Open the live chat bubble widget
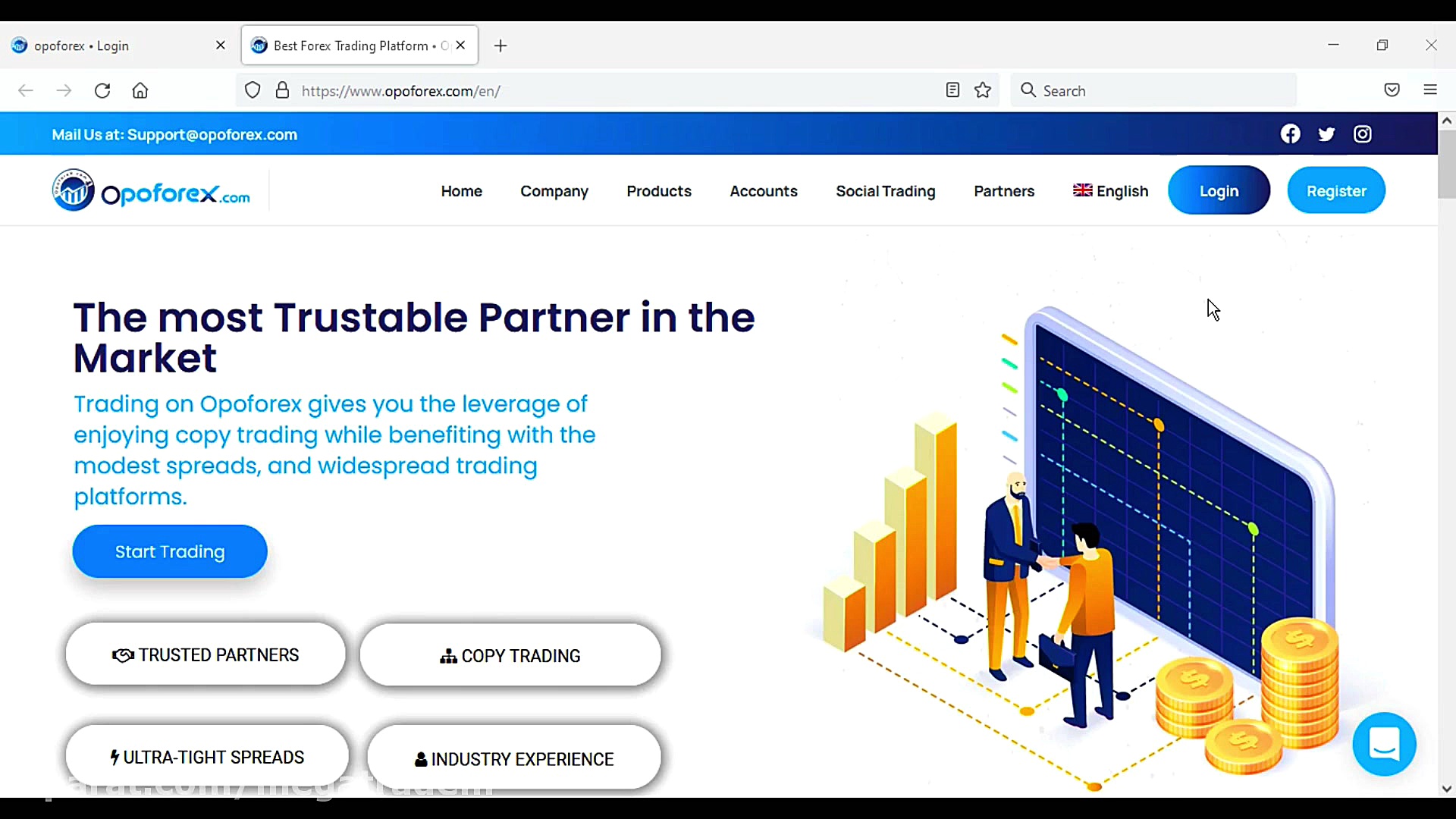 point(1384,744)
